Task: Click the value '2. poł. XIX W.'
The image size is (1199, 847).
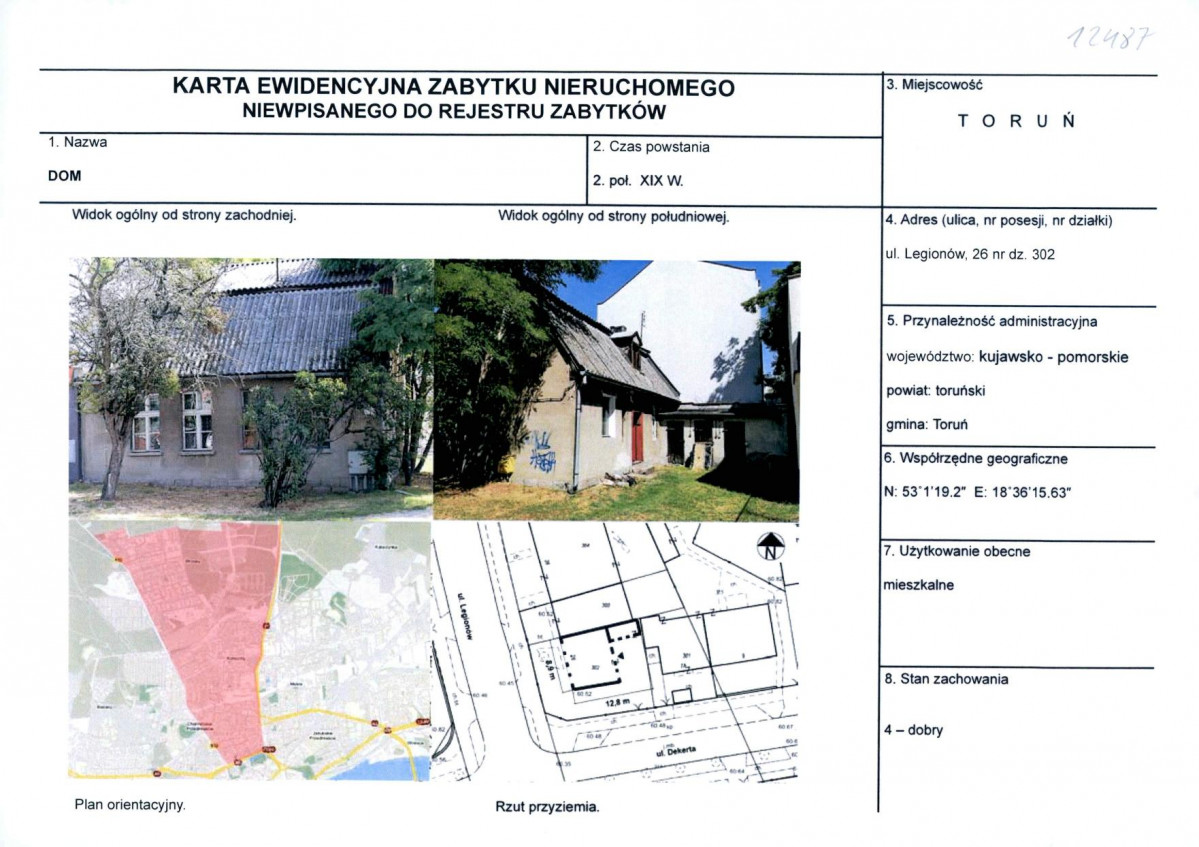Action: click(x=638, y=181)
